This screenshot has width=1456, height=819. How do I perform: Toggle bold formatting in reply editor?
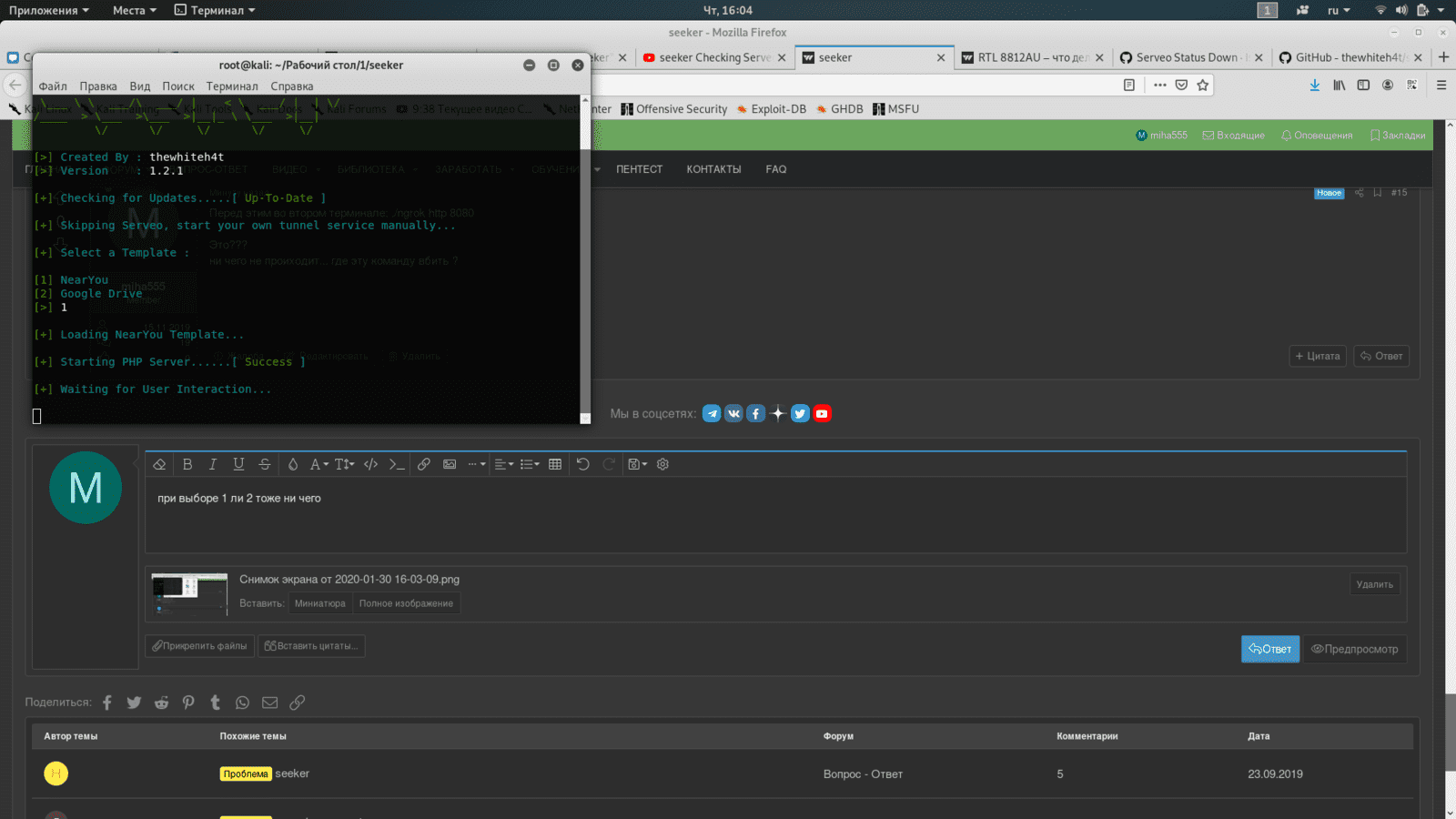pos(187,464)
